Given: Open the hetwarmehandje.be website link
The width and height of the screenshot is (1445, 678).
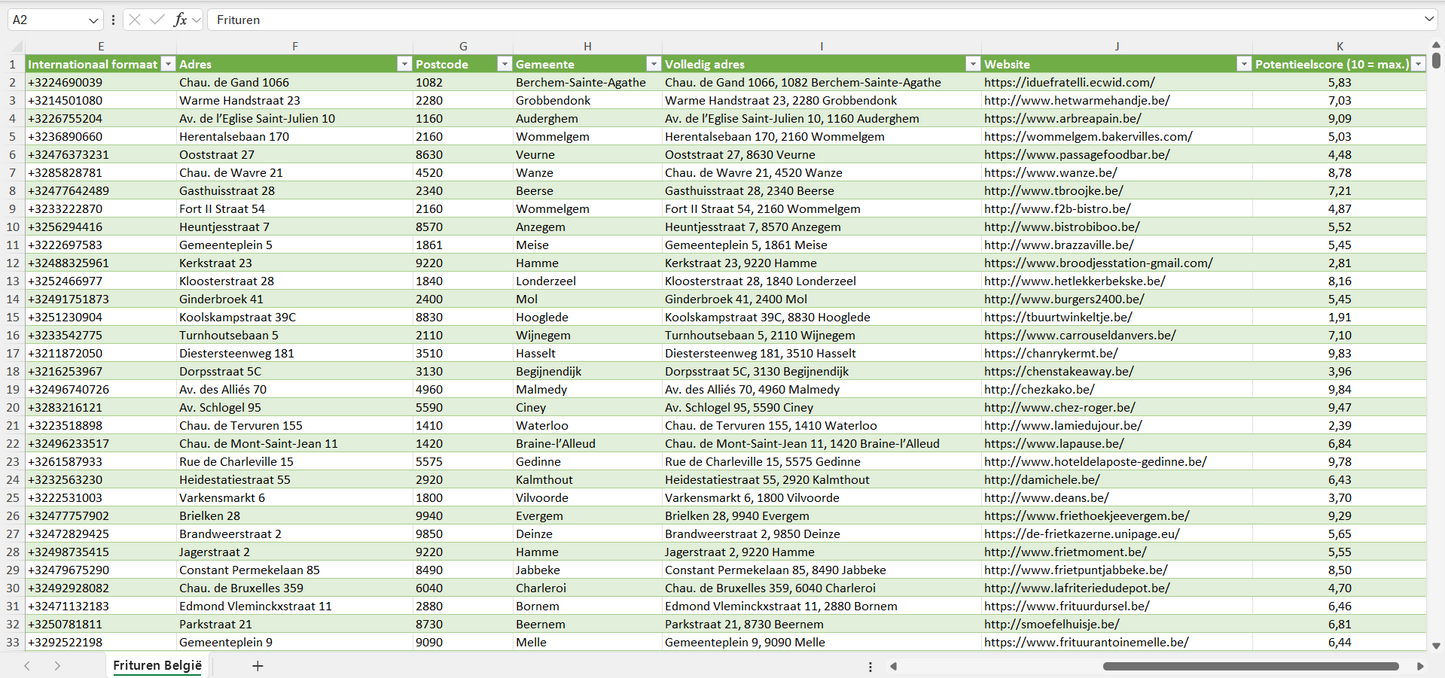Looking at the screenshot, I should click(1076, 101).
